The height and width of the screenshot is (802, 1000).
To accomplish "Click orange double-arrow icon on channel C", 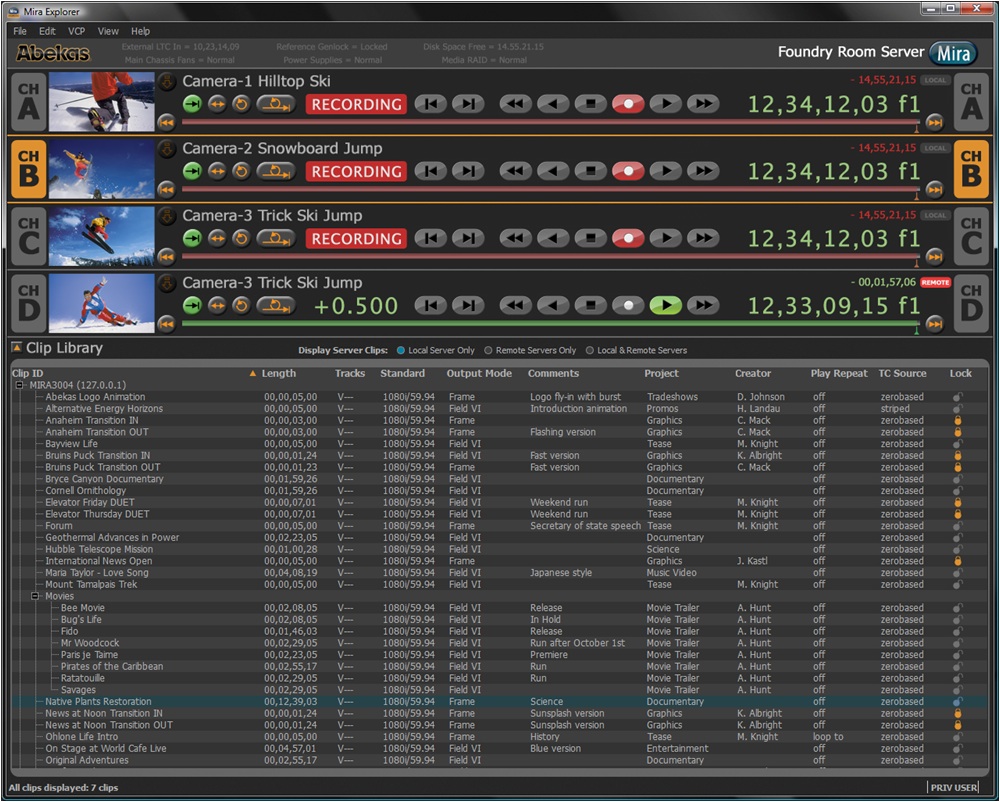I will point(217,238).
